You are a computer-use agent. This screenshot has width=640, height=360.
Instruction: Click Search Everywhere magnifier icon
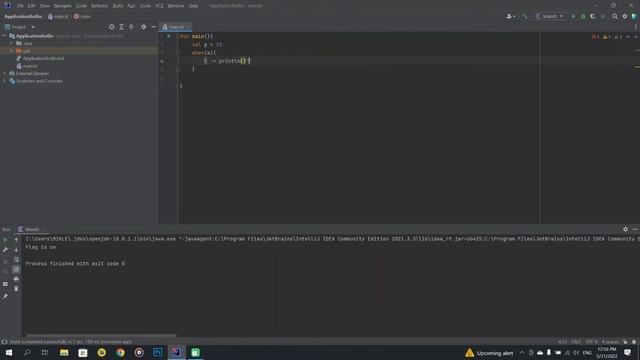pos(615,16)
